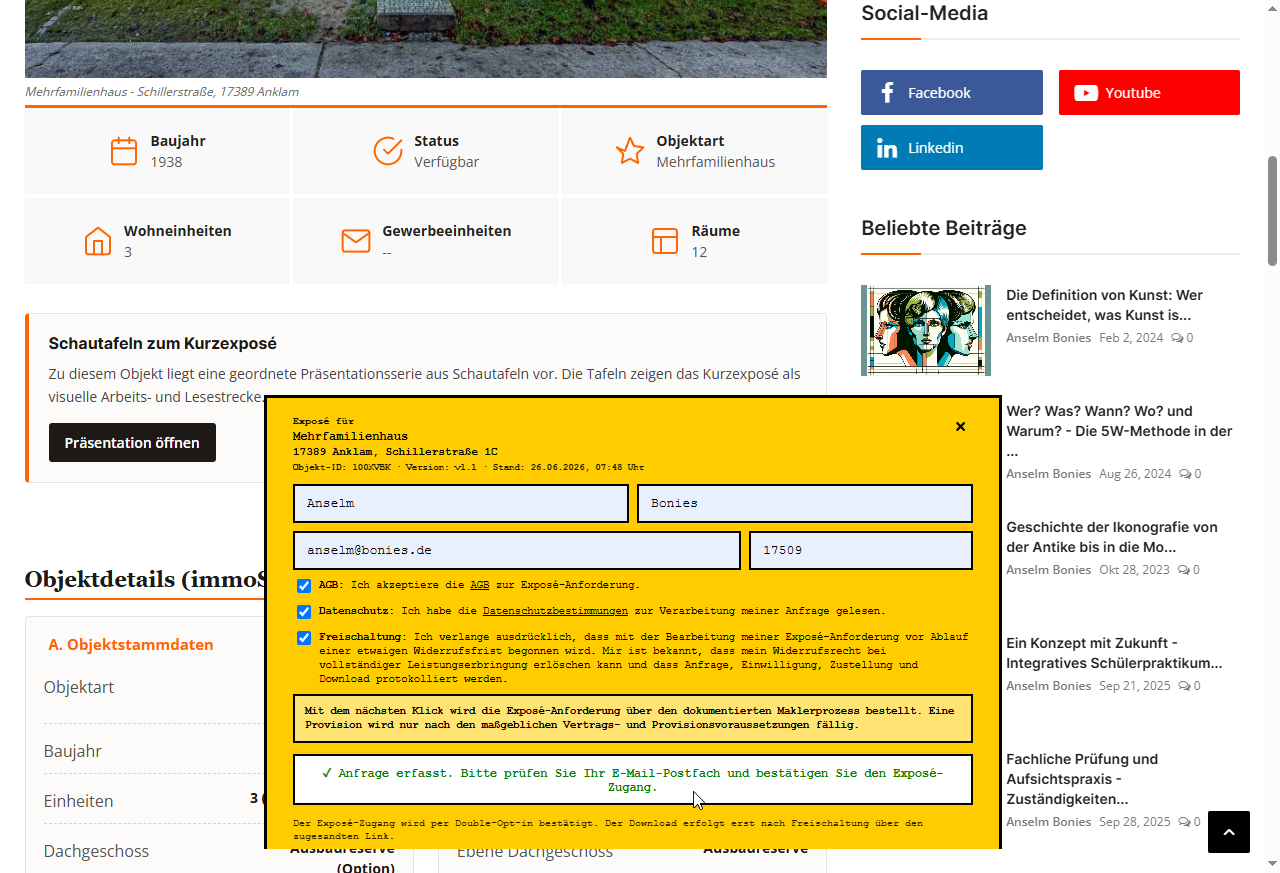Close the Exposé dialog with the X

point(960,426)
